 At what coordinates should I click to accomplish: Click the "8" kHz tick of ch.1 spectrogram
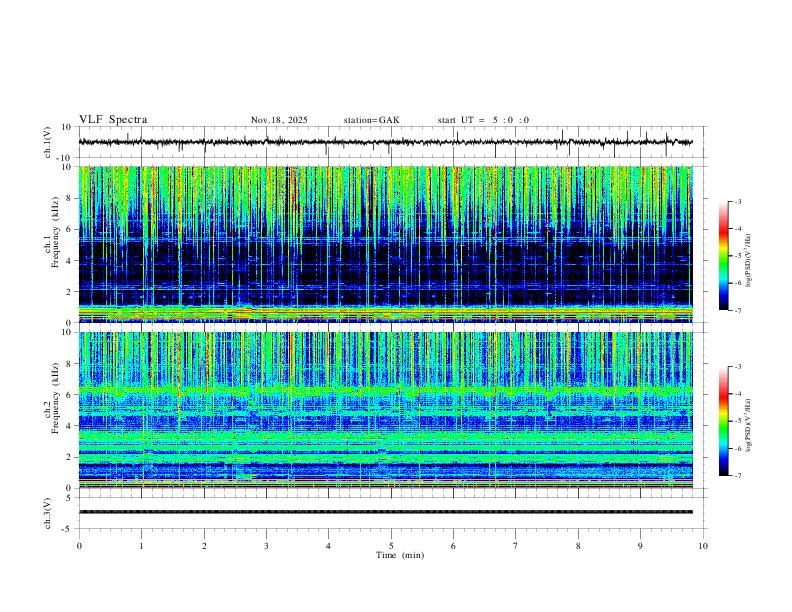click(x=69, y=198)
